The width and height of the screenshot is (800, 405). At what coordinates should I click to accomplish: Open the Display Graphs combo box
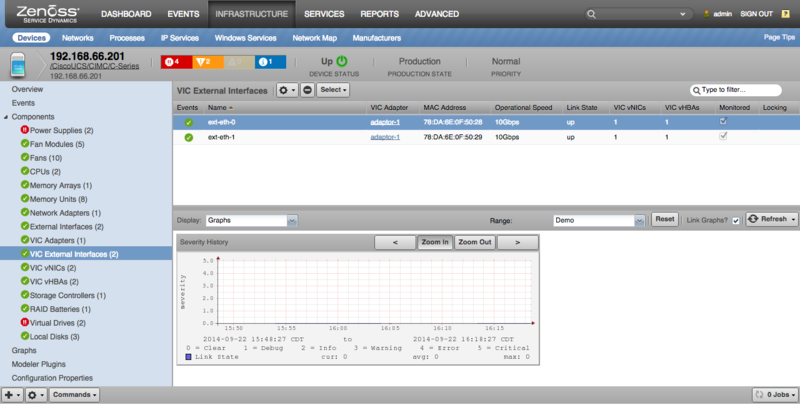(x=252, y=220)
